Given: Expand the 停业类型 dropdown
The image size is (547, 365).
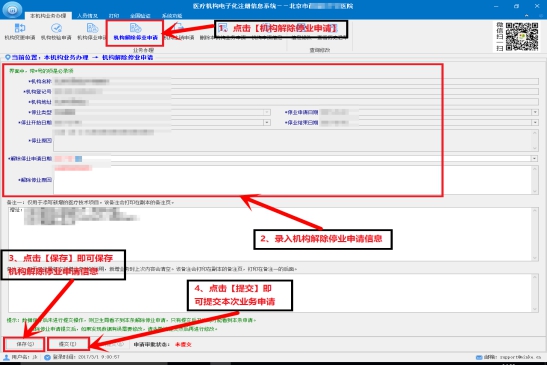Looking at the screenshot, I should (x=267, y=112).
